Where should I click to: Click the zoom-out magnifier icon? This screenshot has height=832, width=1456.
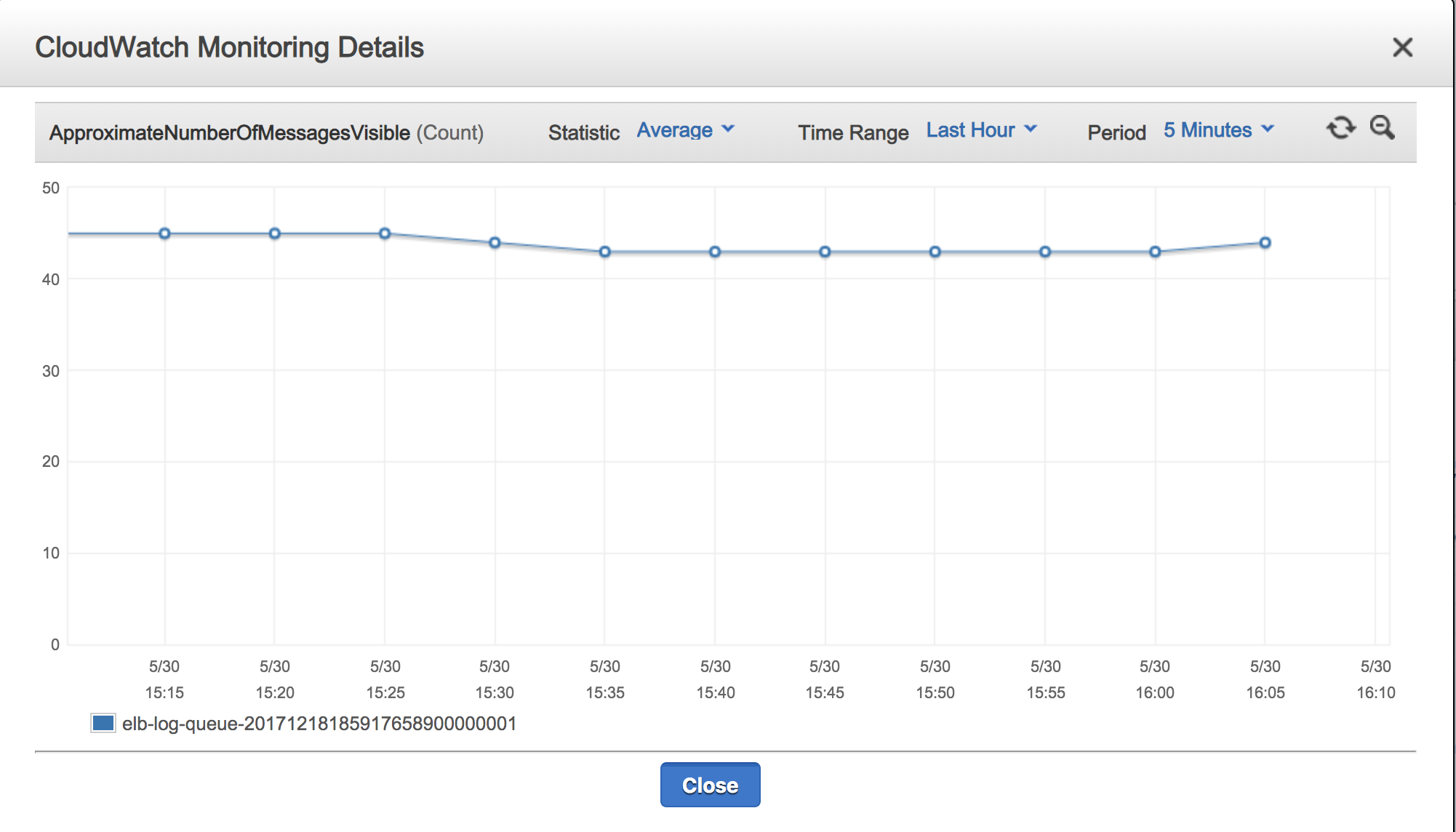point(1383,129)
